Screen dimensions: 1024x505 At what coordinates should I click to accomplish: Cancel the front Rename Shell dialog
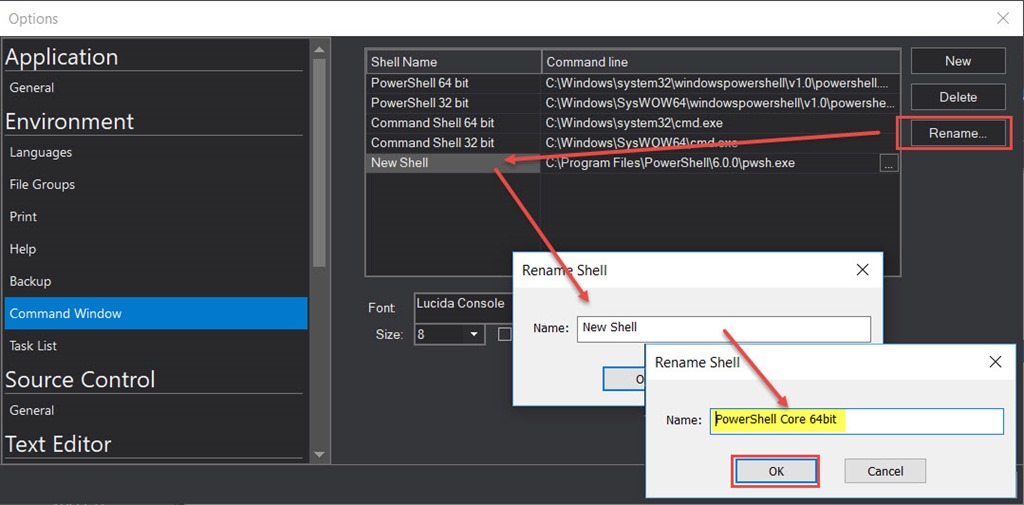point(885,471)
